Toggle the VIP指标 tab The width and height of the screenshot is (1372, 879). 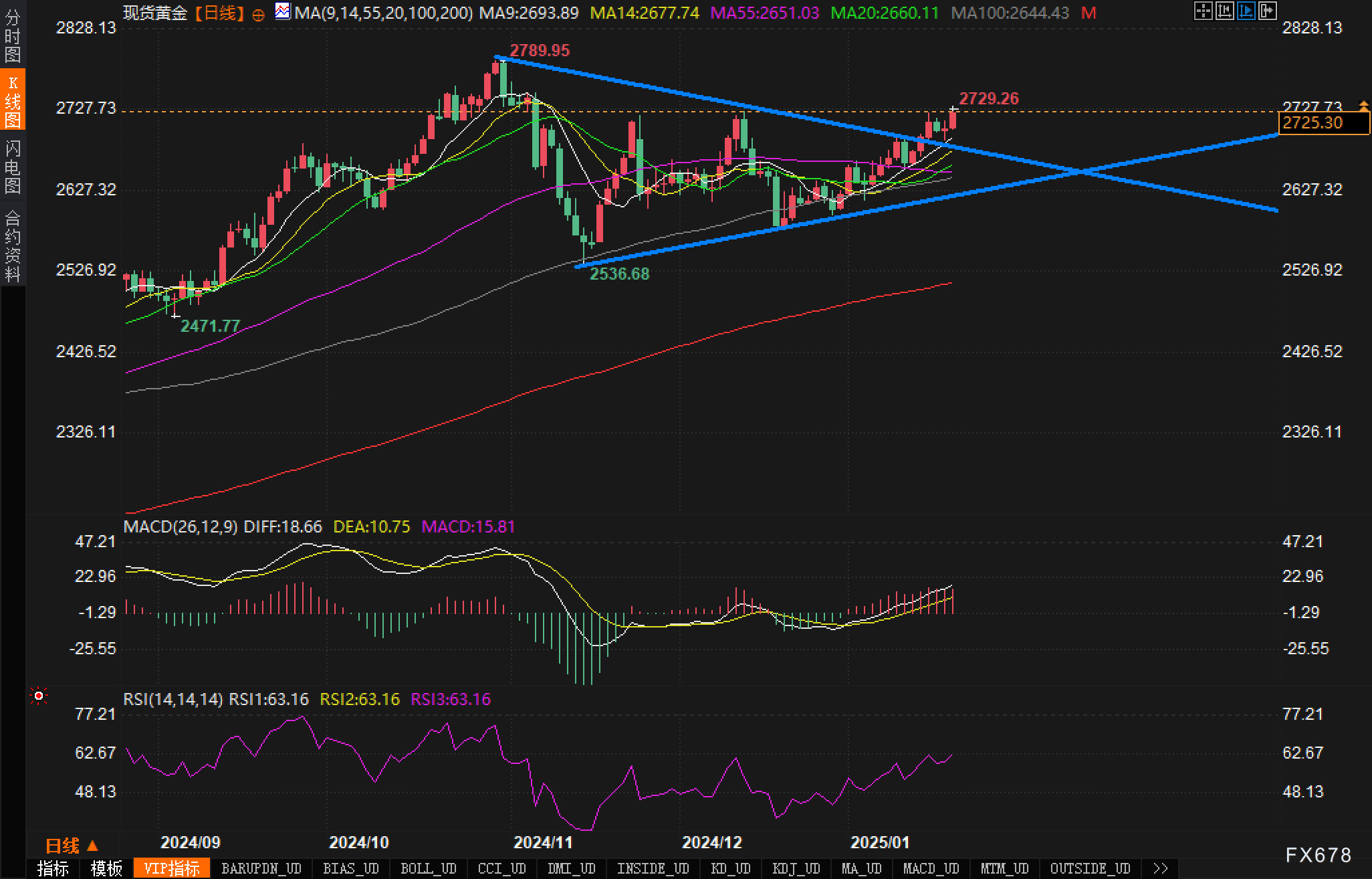[x=172, y=868]
